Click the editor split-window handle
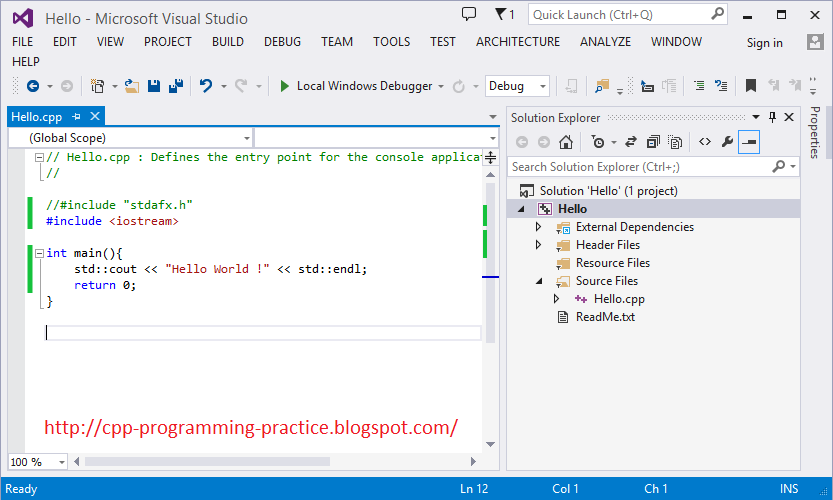The height and width of the screenshot is (500, 833). (x=491, y=157)
